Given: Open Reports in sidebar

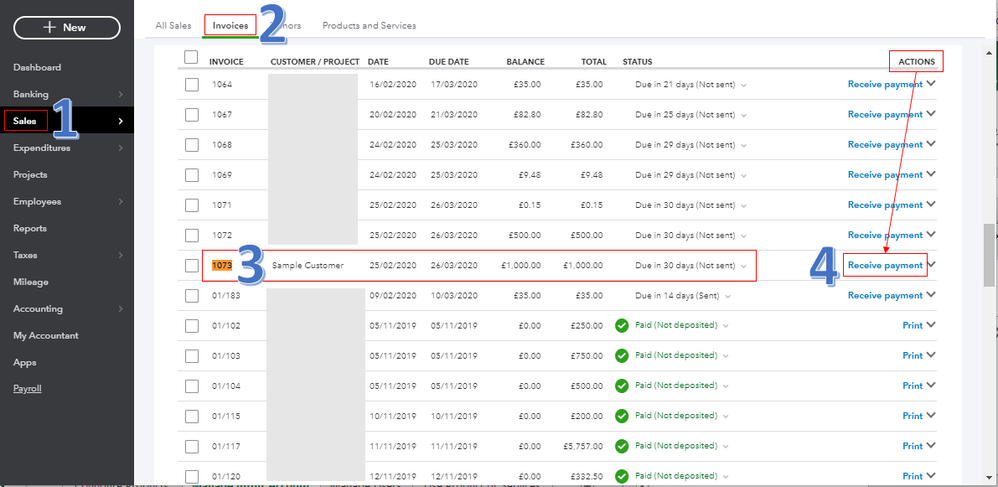Looking at the screenshot, I should coord(30,228).
